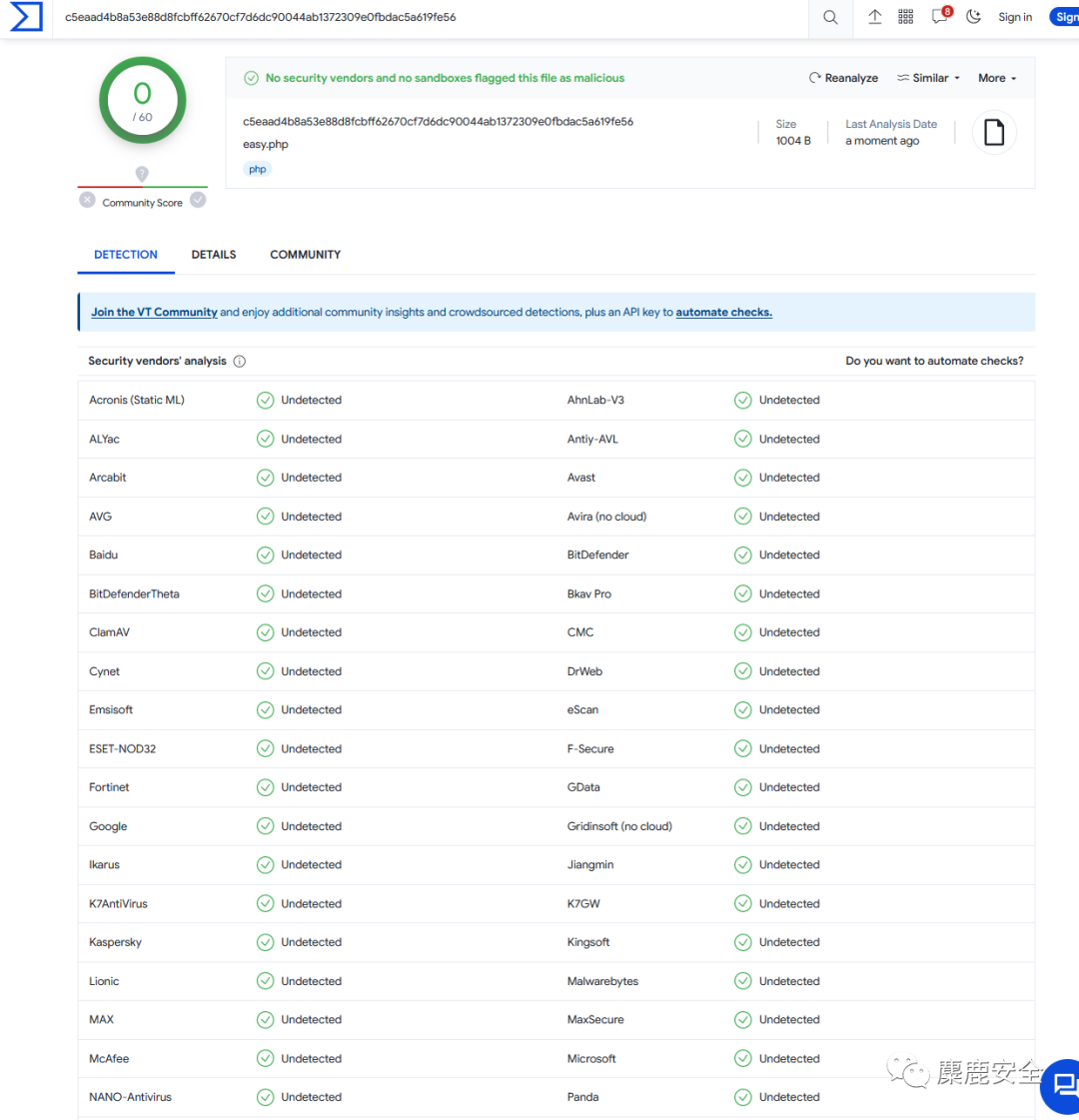Click the Sign in link
1079x1120 pixels.
(1015, 17)
